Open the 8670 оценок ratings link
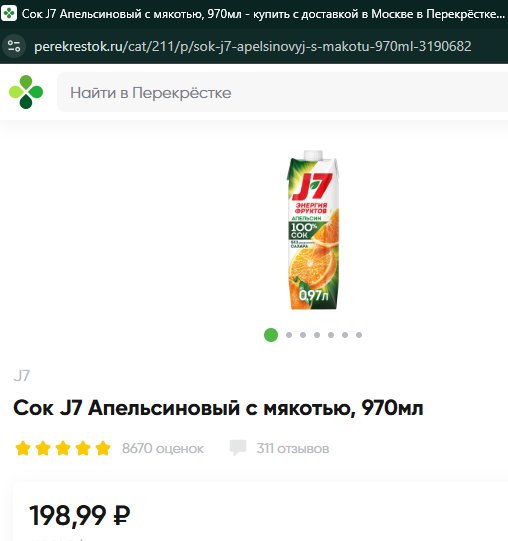Viewport: 508px width, 541px height. click(x=163, y=449)
